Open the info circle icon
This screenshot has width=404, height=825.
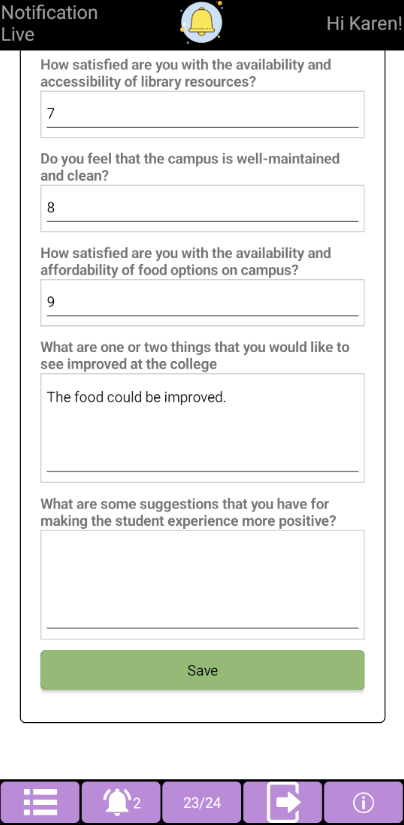pyautogui.click(x=363, y=802)
